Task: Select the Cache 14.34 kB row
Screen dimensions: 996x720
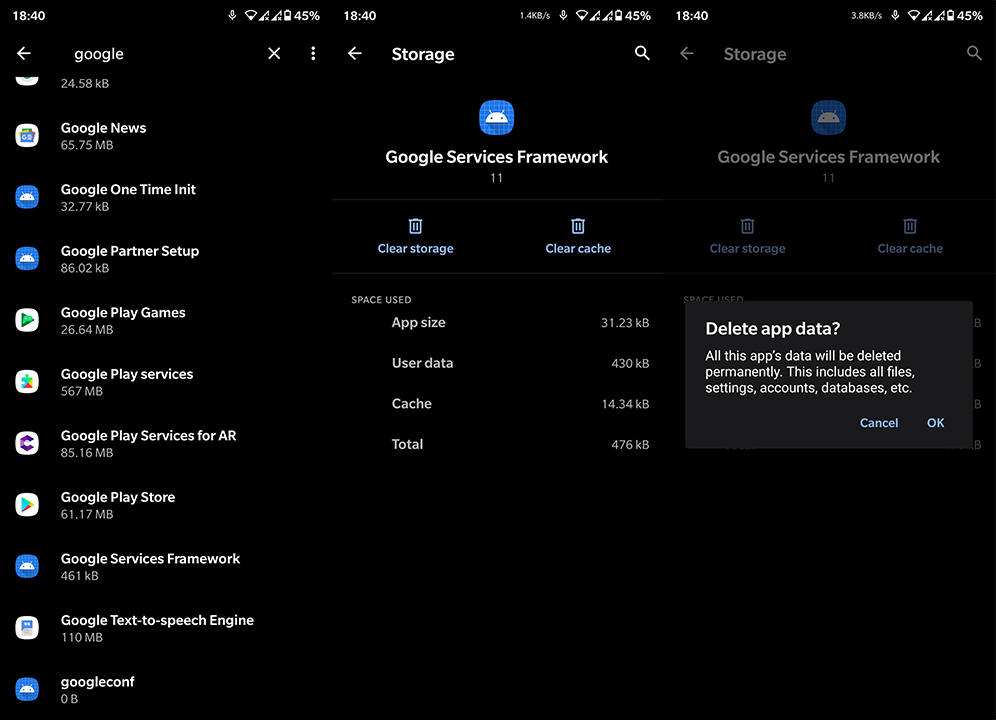Action: click(497, 404)
